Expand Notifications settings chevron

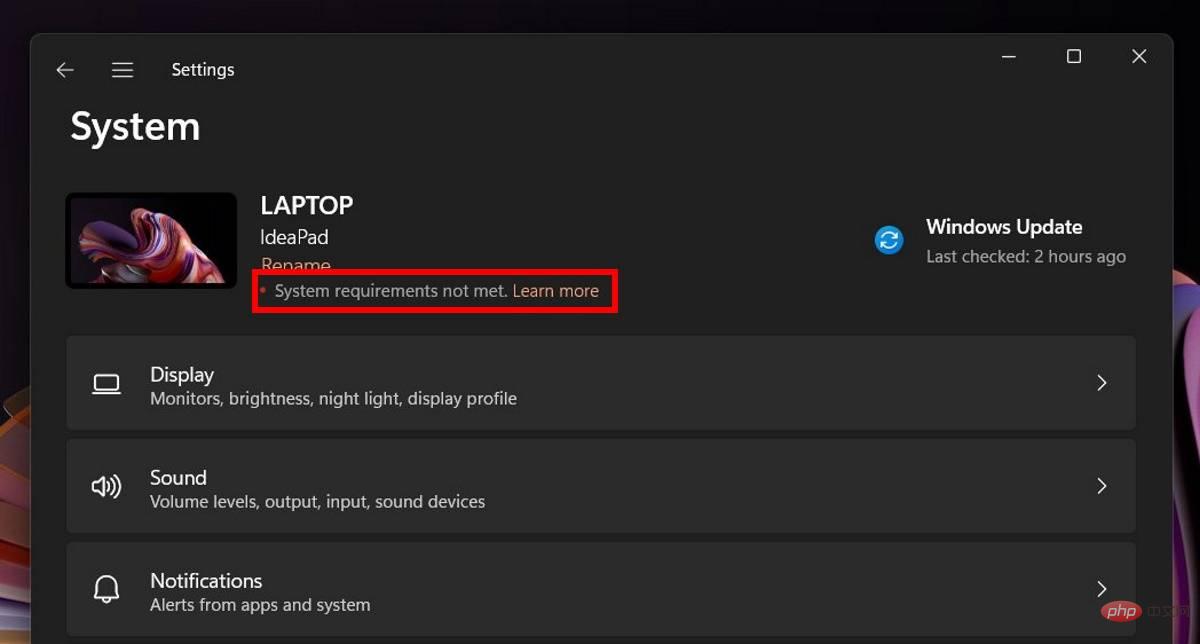1101,589
